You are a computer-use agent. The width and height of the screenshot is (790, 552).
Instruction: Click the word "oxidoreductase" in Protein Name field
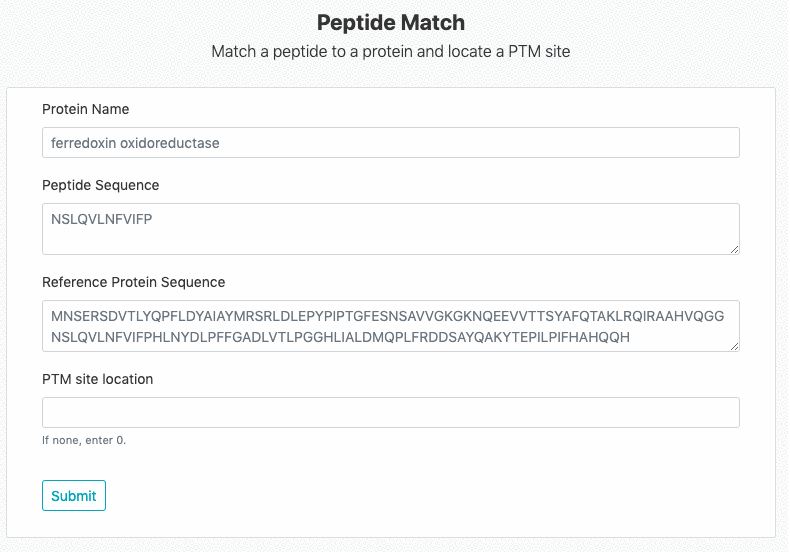pos(169,143)
